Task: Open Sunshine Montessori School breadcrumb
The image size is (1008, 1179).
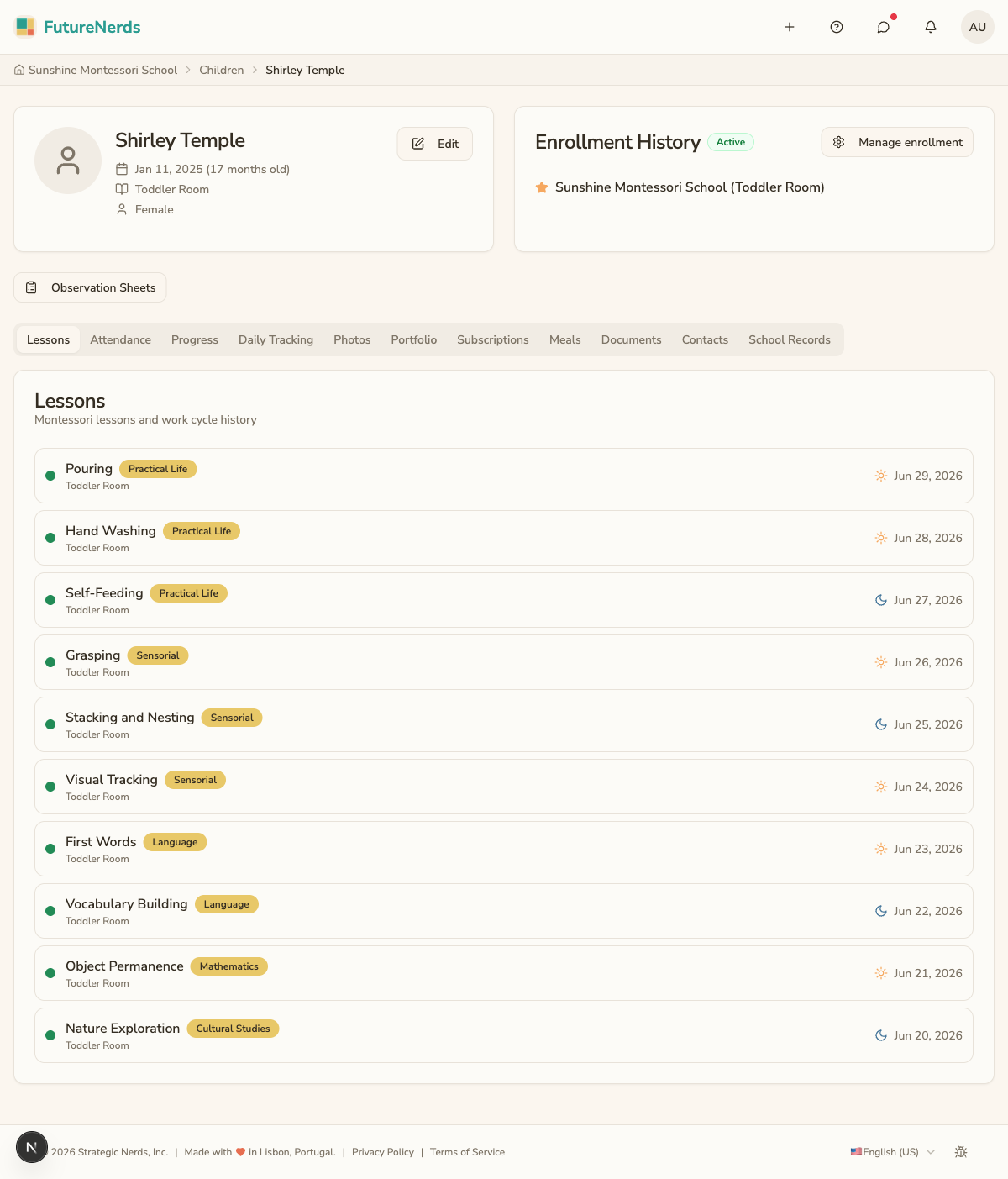Action: pyautogui.click(x=96, y=70)
